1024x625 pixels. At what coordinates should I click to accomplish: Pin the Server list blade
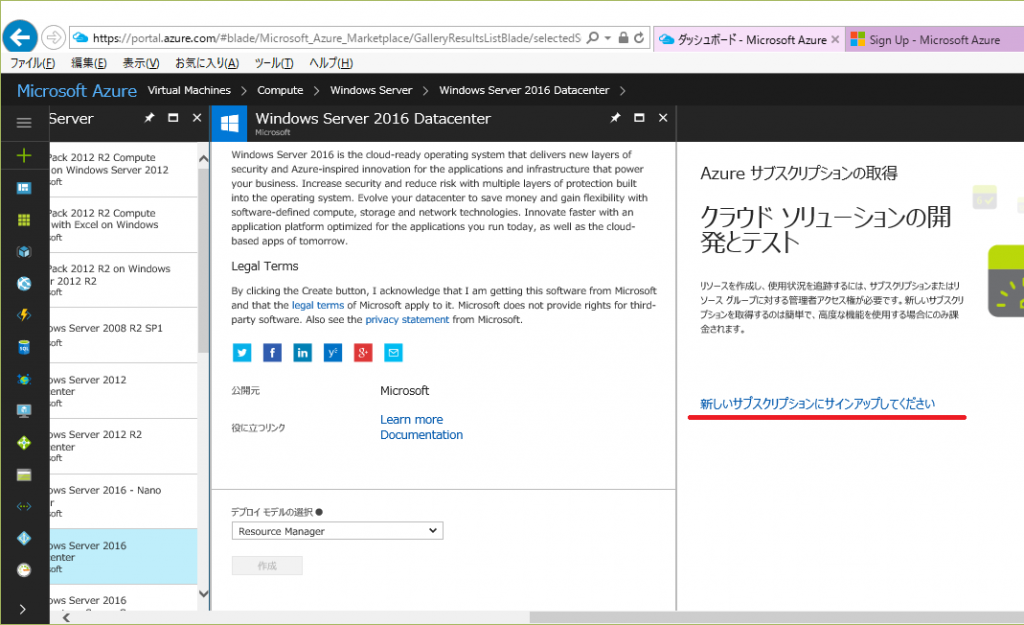150,118
